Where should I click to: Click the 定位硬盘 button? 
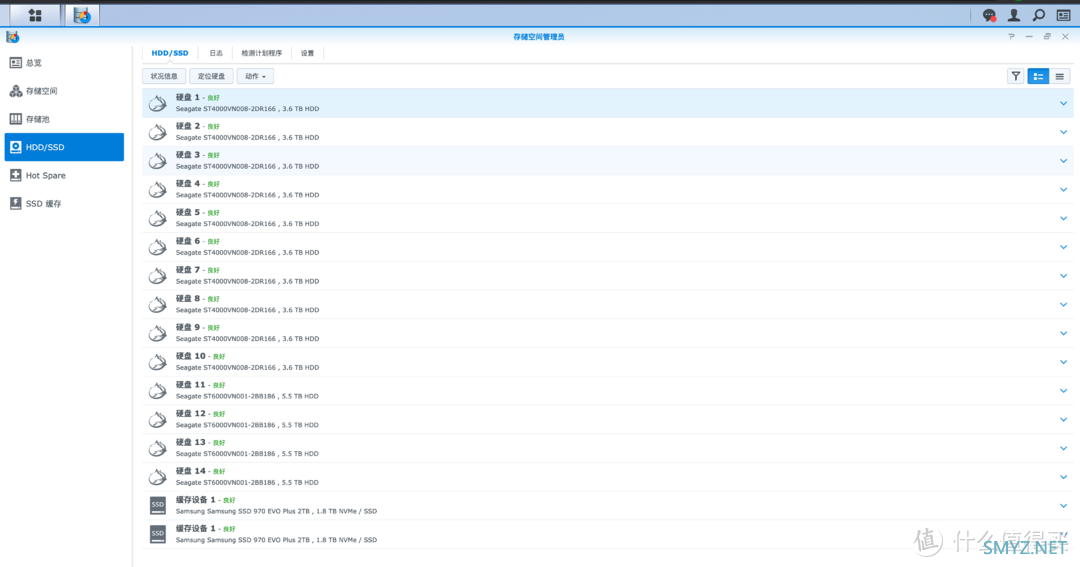click(211, 76)
